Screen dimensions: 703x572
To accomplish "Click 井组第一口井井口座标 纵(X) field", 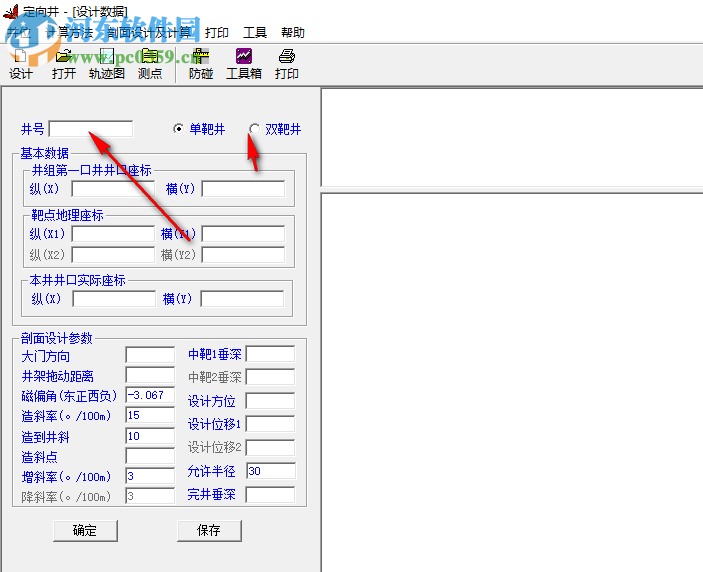I will pyautogui.click(x=113, y=189).
